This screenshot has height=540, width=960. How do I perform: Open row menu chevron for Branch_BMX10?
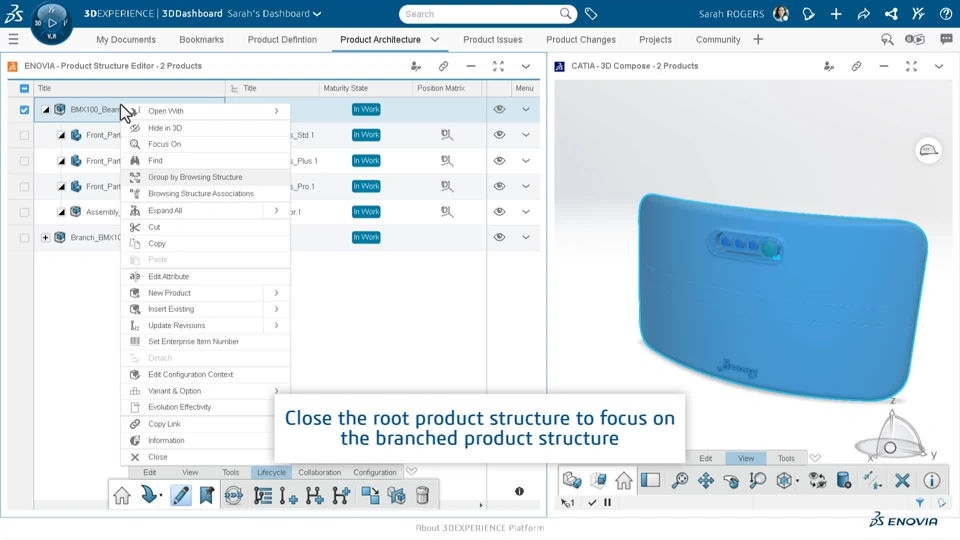(x=525, y=237)
